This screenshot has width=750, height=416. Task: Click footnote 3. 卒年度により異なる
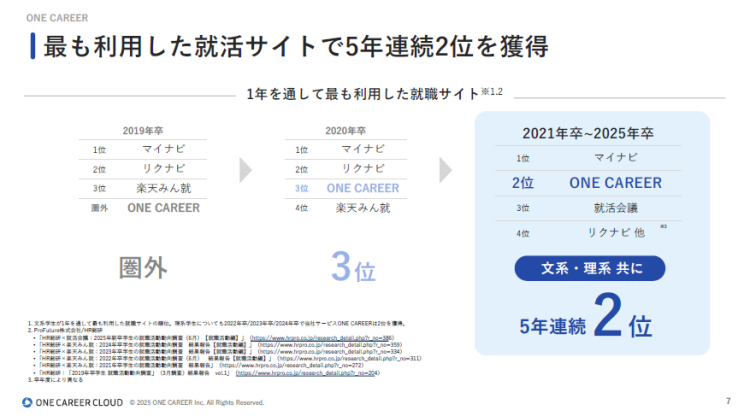coord(55,380)
